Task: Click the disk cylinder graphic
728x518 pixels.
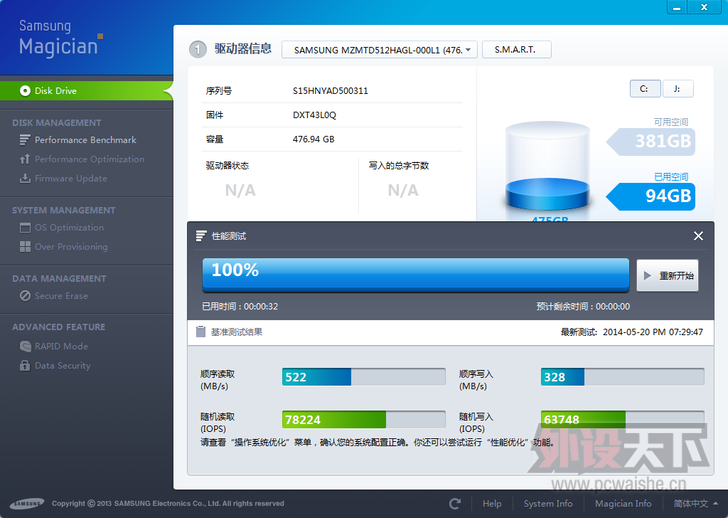Action: 547,167
